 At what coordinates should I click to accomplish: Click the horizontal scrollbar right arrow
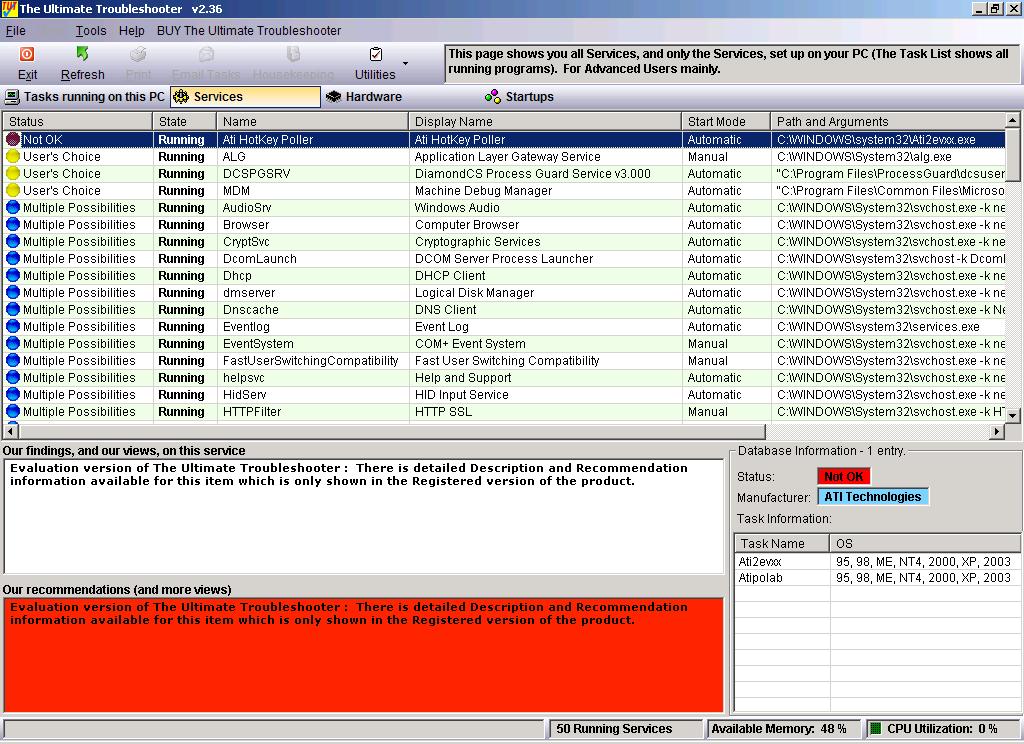tap(997, 431)
